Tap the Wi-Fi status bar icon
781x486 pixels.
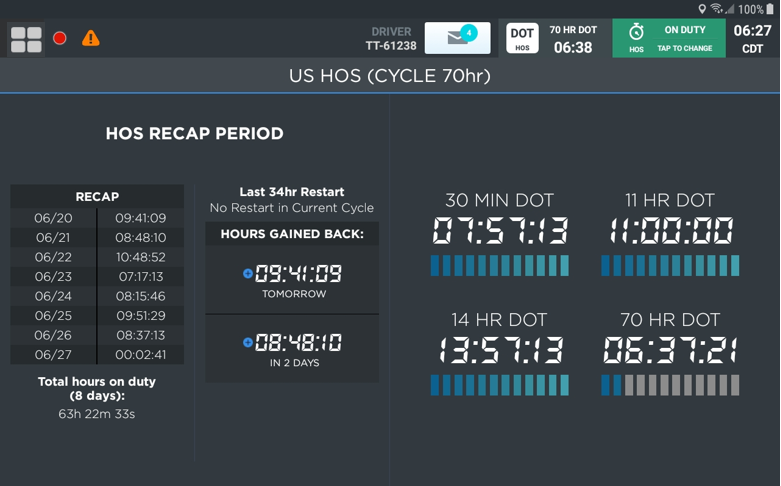point(717,8)
